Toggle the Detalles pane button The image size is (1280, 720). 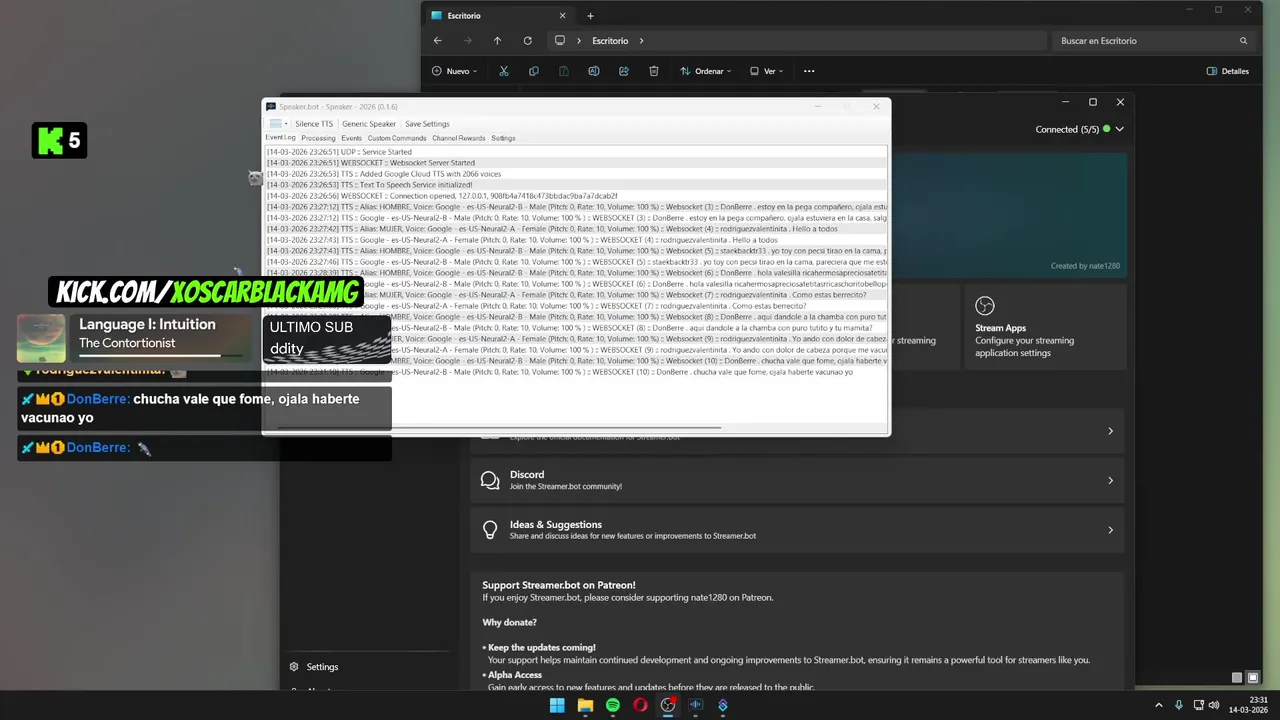1228,71
